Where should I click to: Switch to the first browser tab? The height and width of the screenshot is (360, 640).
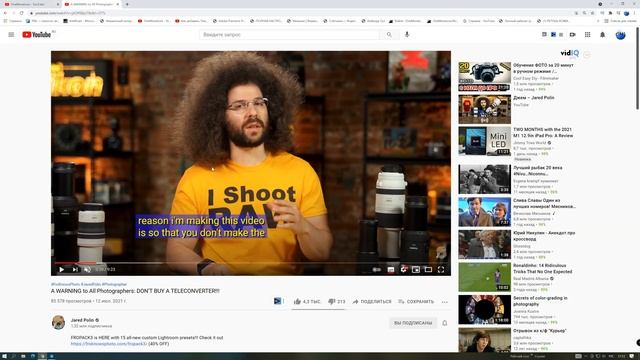(31, 4)
